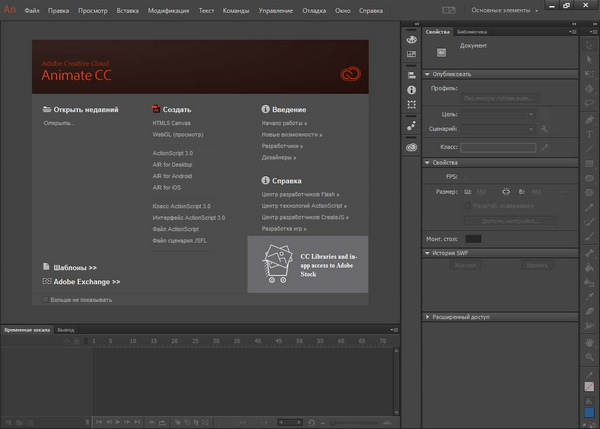The image size is (600, 429).
Task: Select the Lasso tool
Action: coord(588,102)
